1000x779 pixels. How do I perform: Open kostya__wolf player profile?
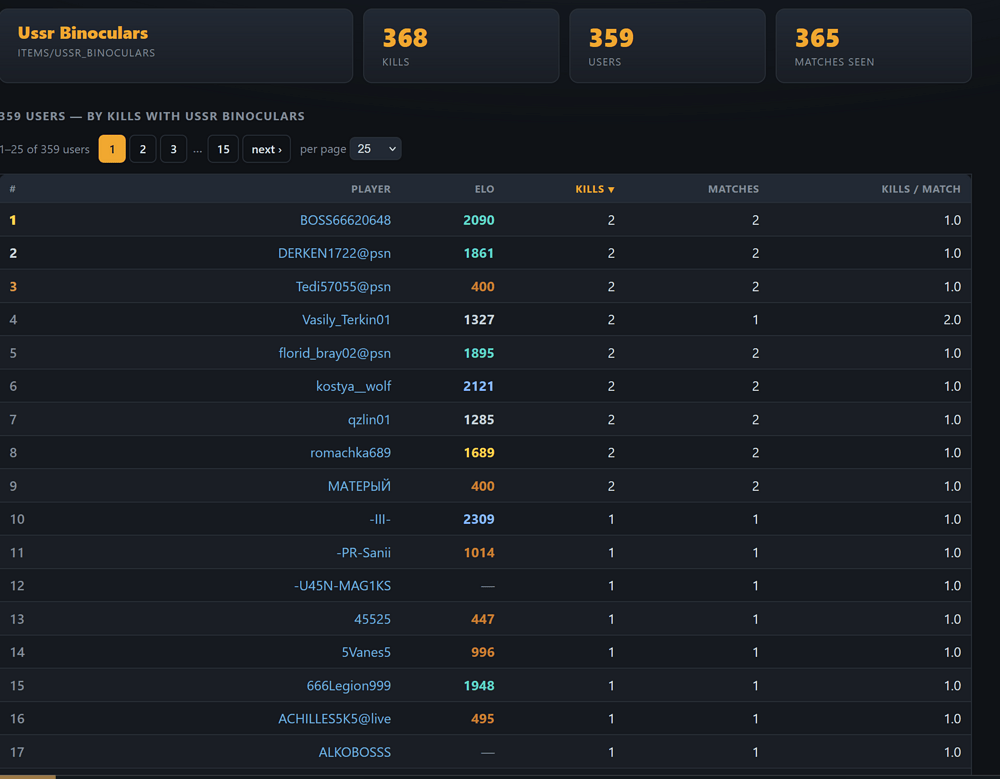[x=353, y=386]
